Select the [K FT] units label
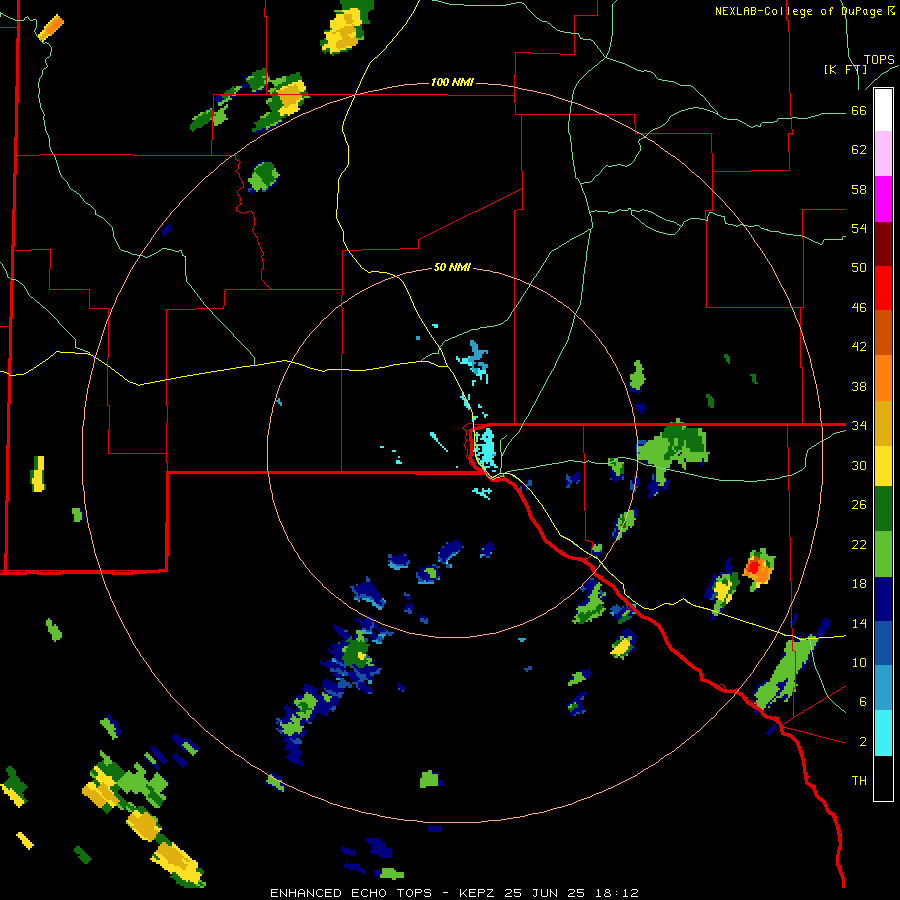Viewport: 900px width, 900px height. [845, 69]
